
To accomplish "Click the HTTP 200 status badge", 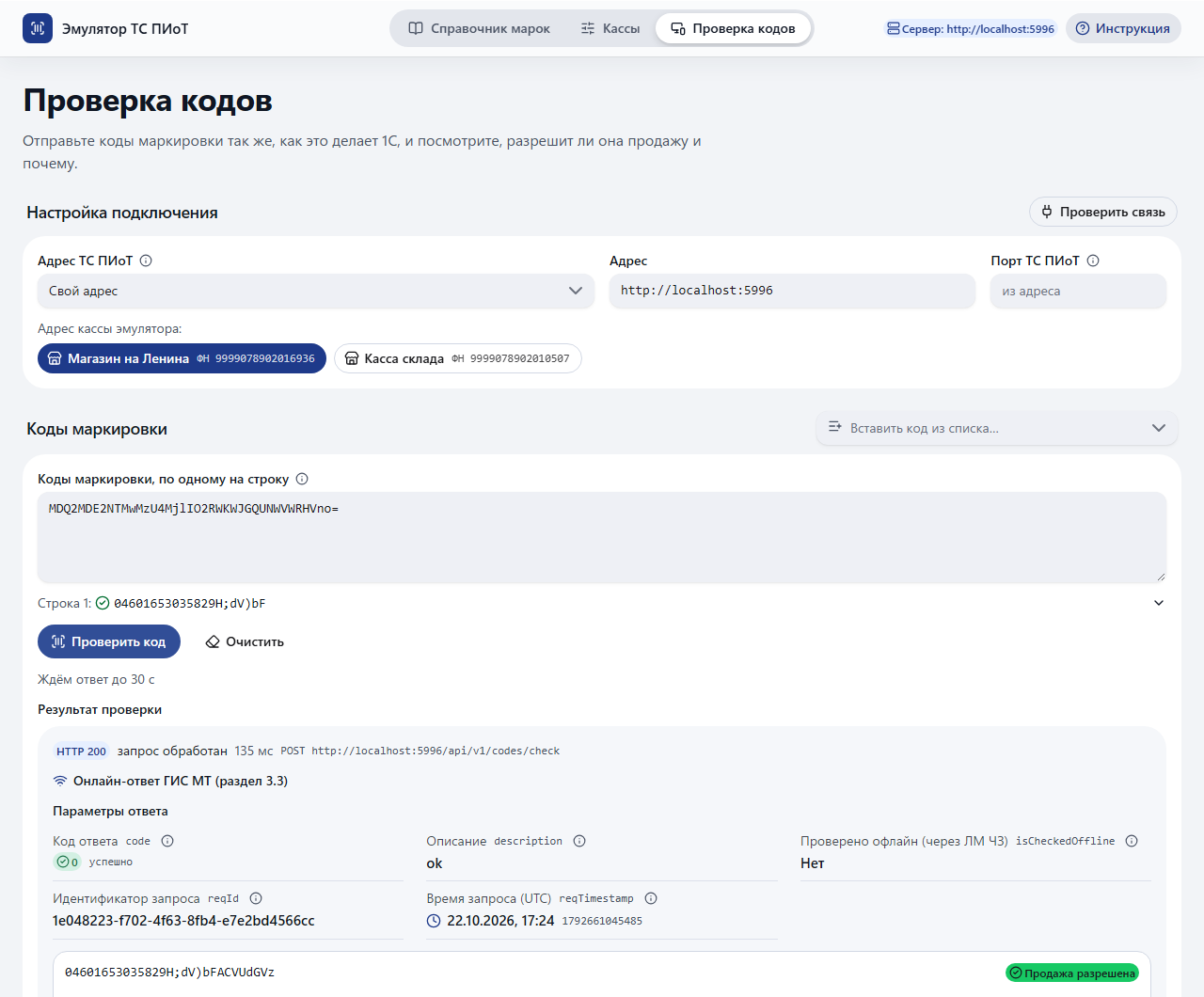I will pyautogui.click(x=81, y=752).
